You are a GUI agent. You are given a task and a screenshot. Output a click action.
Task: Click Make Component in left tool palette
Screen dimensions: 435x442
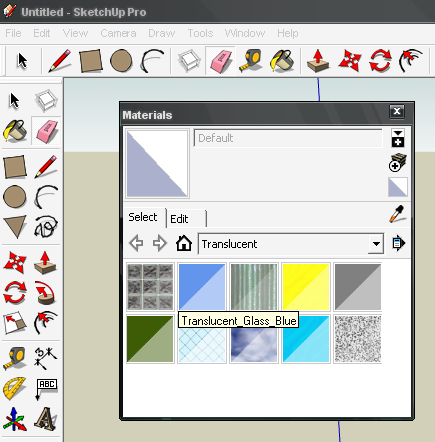pos(46,100)
